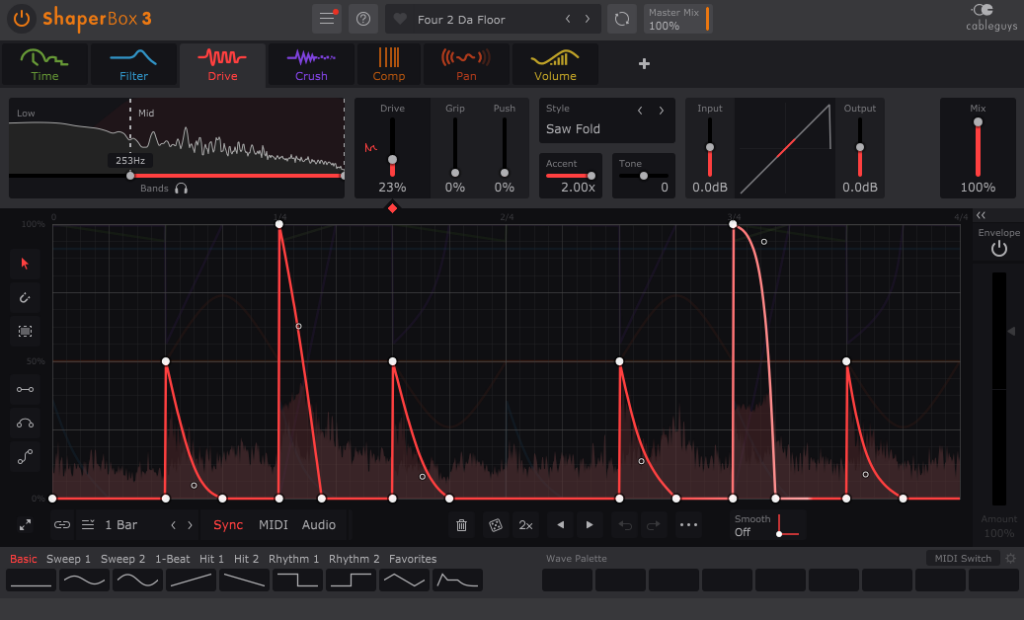Click the Drive amount slider handle
The image size is (1024, 620).
tap(392, 160)
